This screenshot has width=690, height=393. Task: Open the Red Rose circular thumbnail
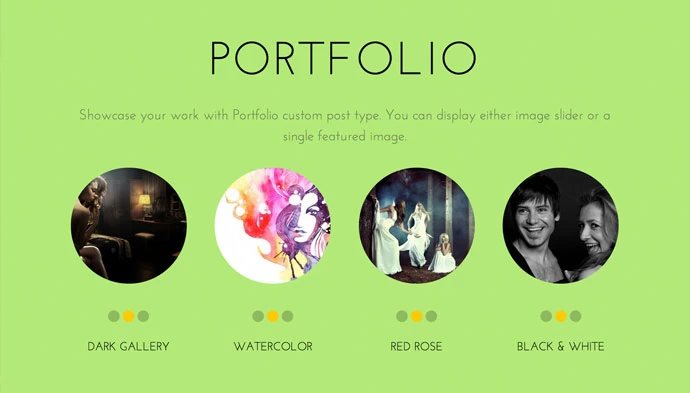pos(417,225)
